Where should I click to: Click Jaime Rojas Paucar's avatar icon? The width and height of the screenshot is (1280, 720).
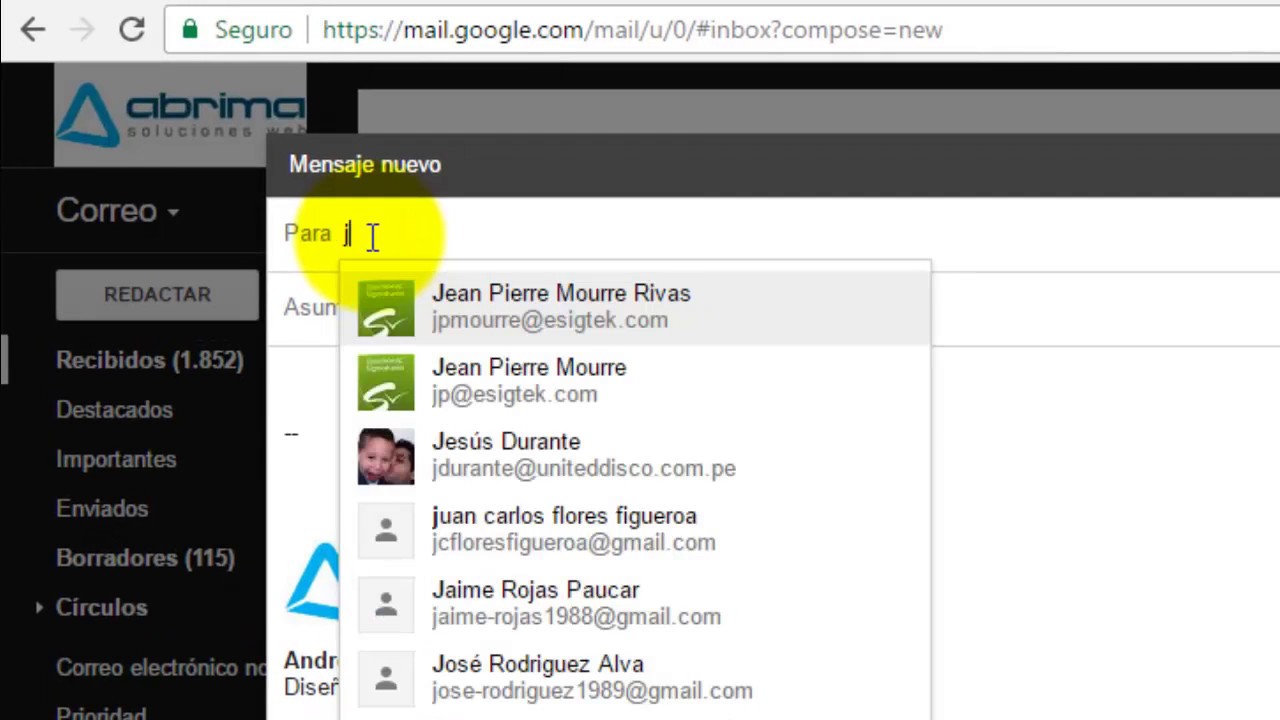(386, 603)
